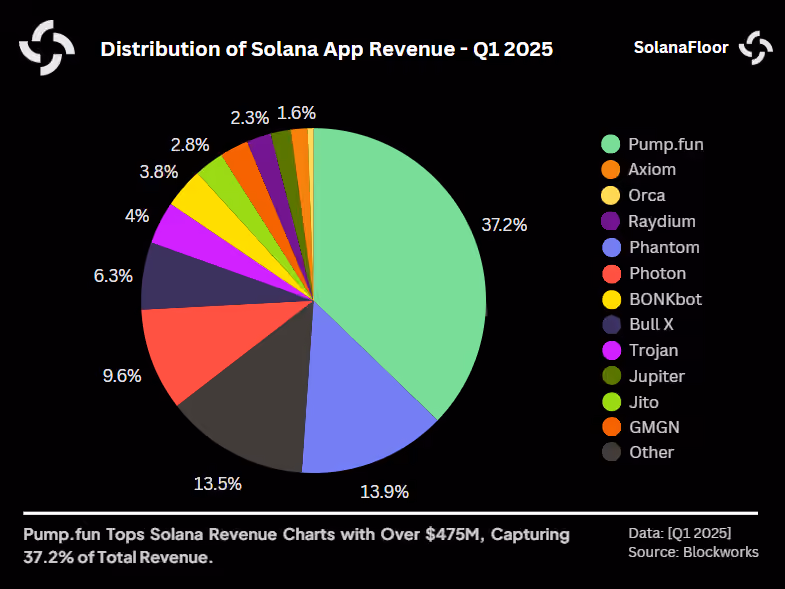Screen dimensions: 785x589
Task: Click the BONKbot legend label
Action: tap(665, 300)
